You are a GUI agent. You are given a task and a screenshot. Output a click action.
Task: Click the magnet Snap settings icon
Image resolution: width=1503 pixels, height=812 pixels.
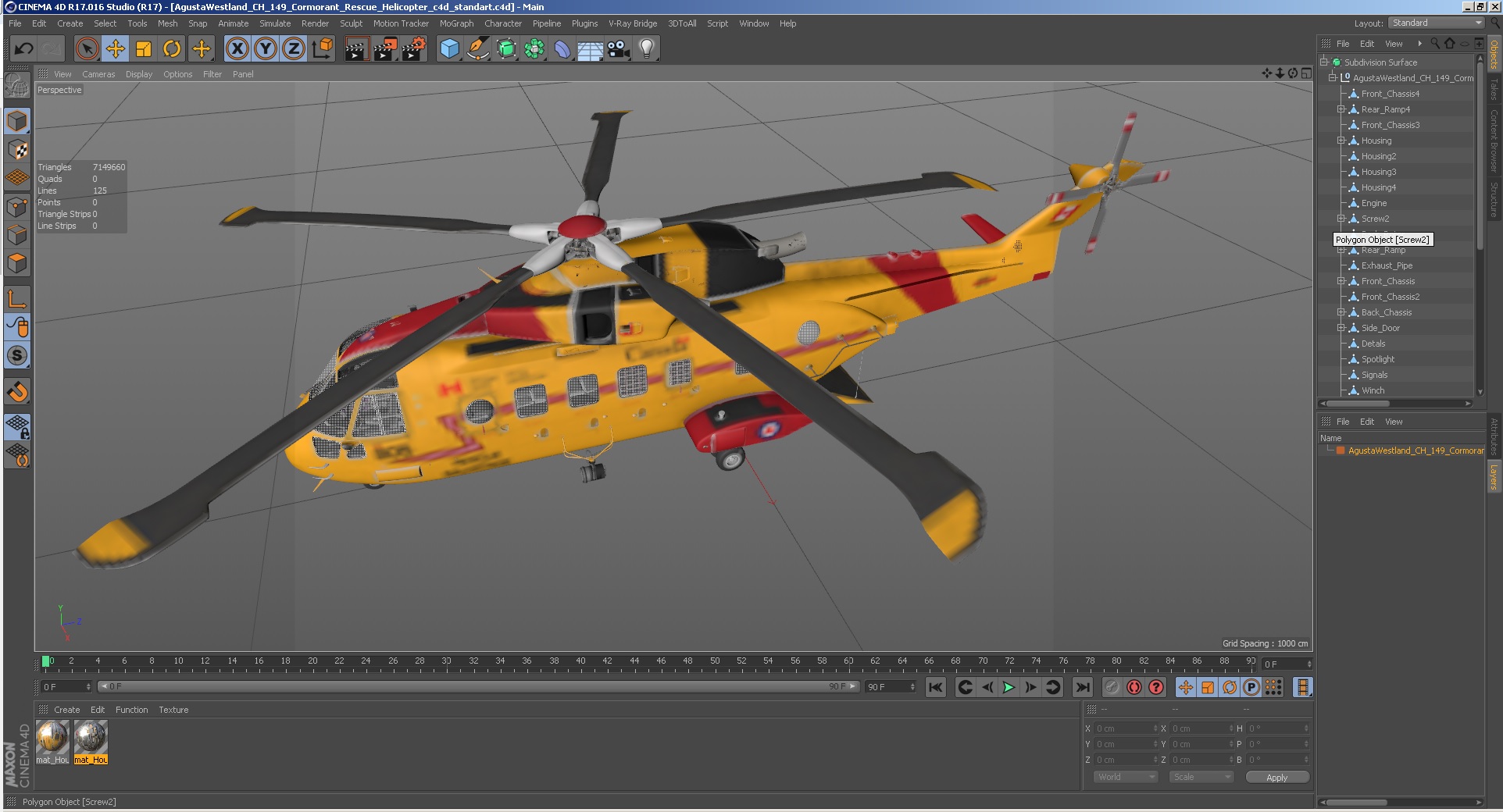click(x=17, y=391)
